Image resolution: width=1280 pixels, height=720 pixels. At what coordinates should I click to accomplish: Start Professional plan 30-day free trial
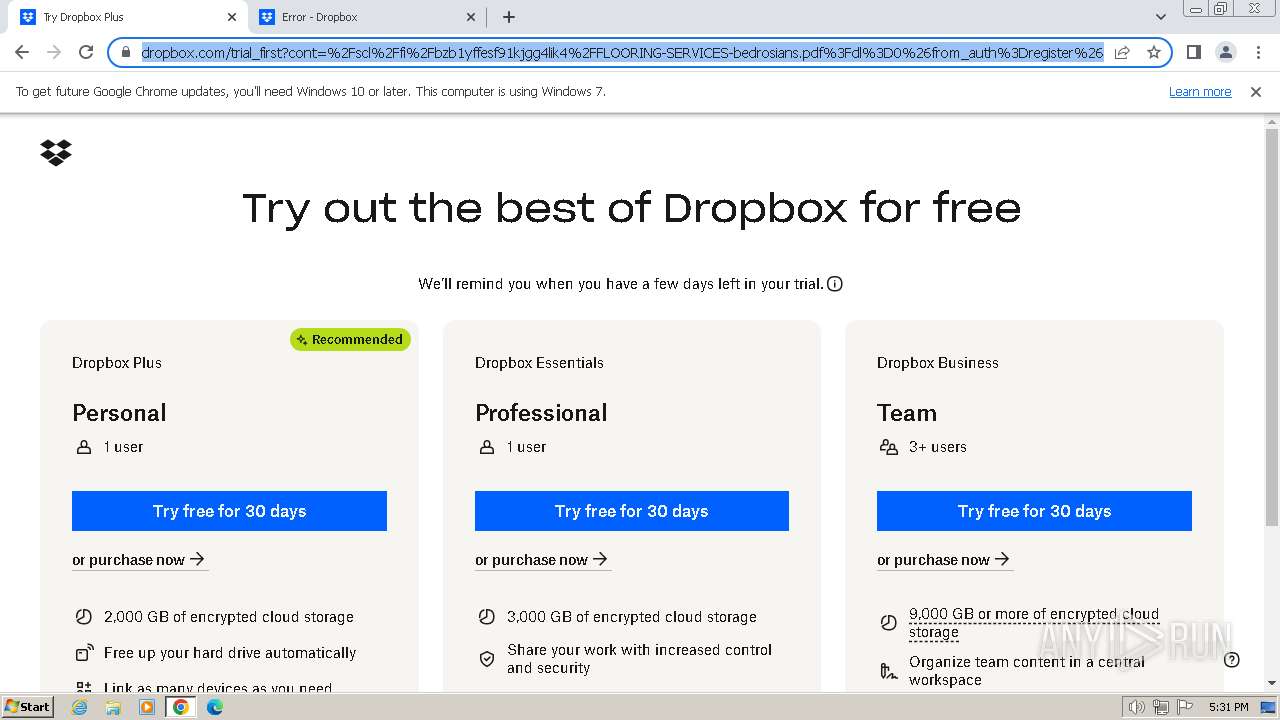pos(632,511)
